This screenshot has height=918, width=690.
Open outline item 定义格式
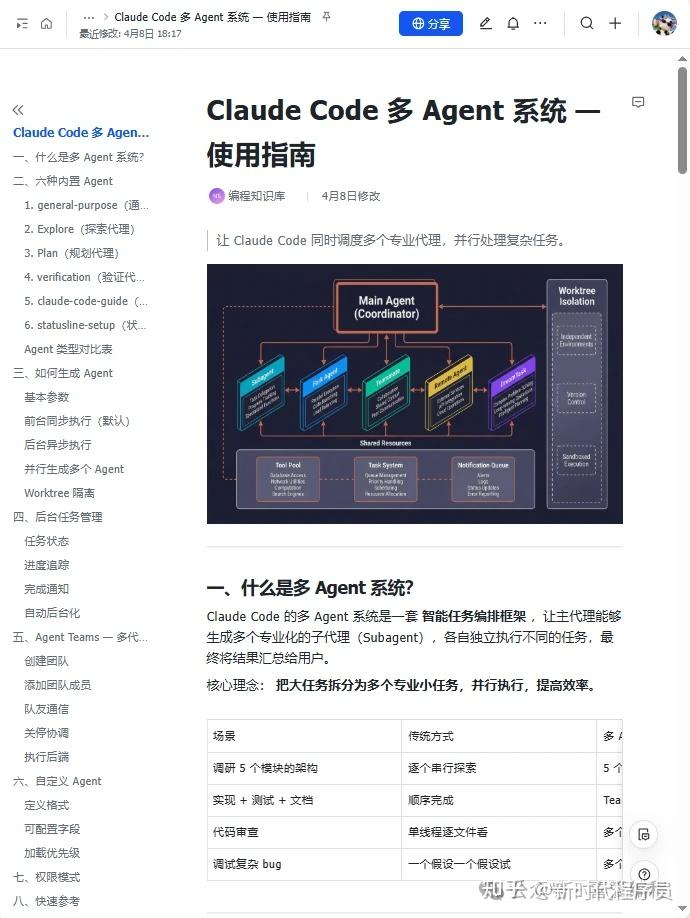pos(47,805)
